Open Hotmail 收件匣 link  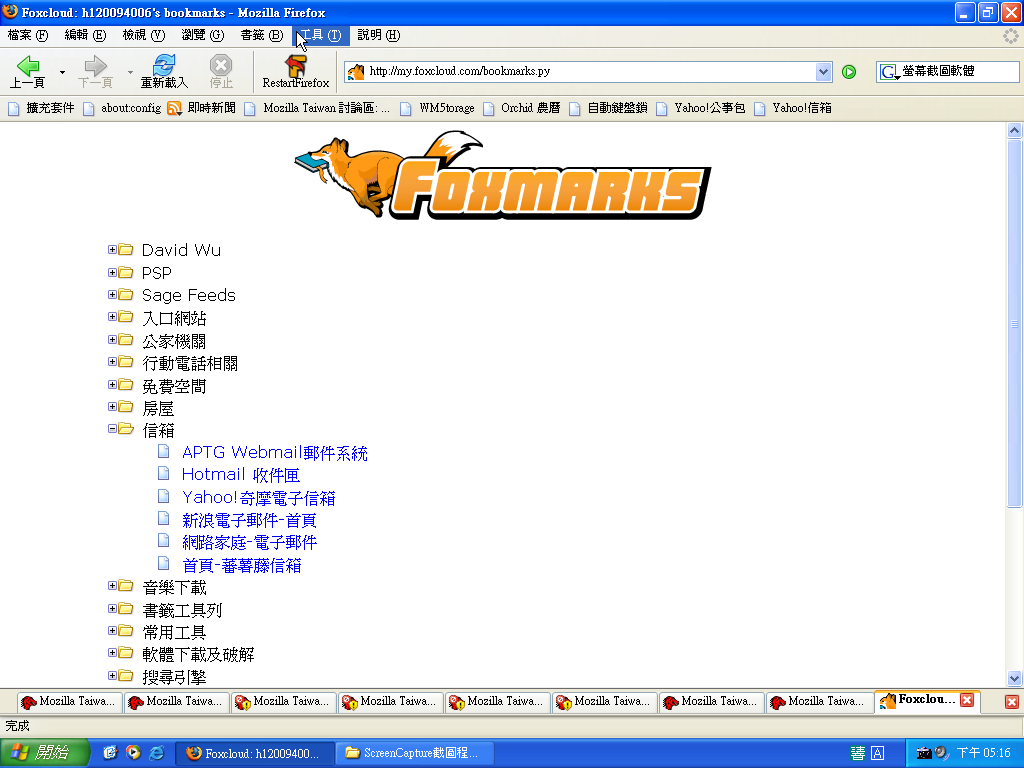240,475
